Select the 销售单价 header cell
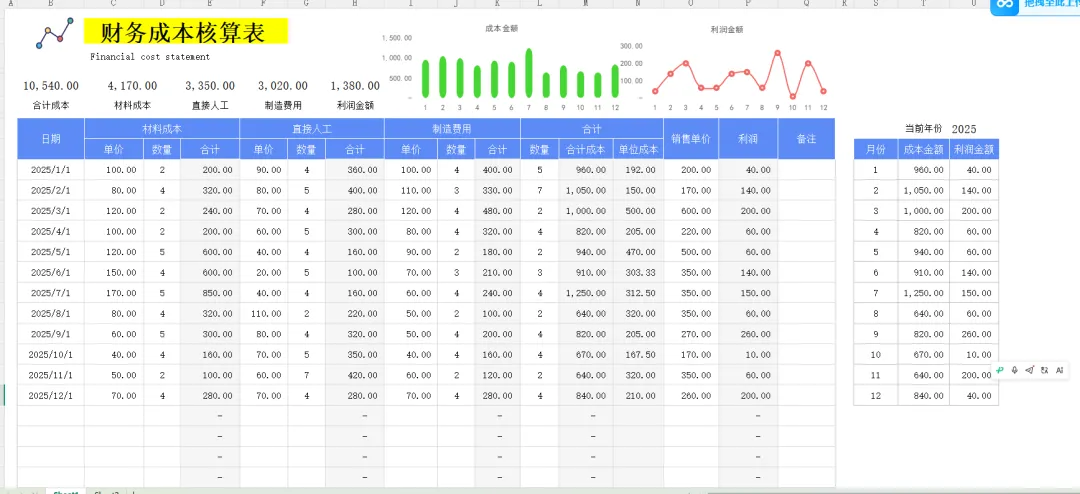The image size is (1080, 494). [x=691, y=138]
